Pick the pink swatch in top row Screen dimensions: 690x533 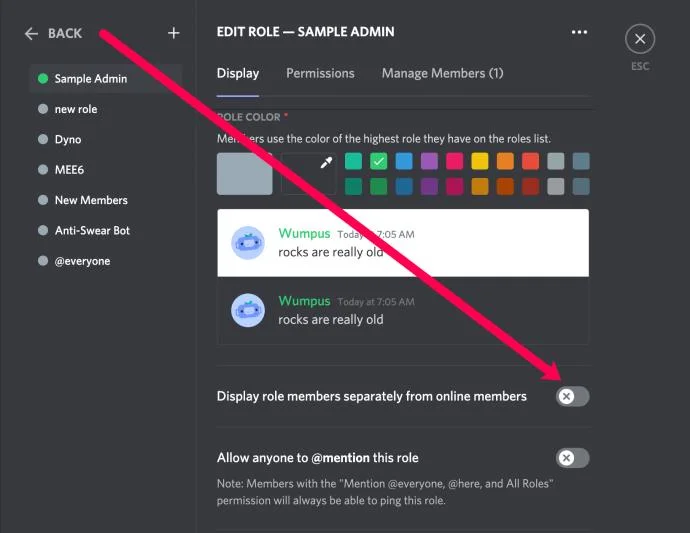point(455,161)
